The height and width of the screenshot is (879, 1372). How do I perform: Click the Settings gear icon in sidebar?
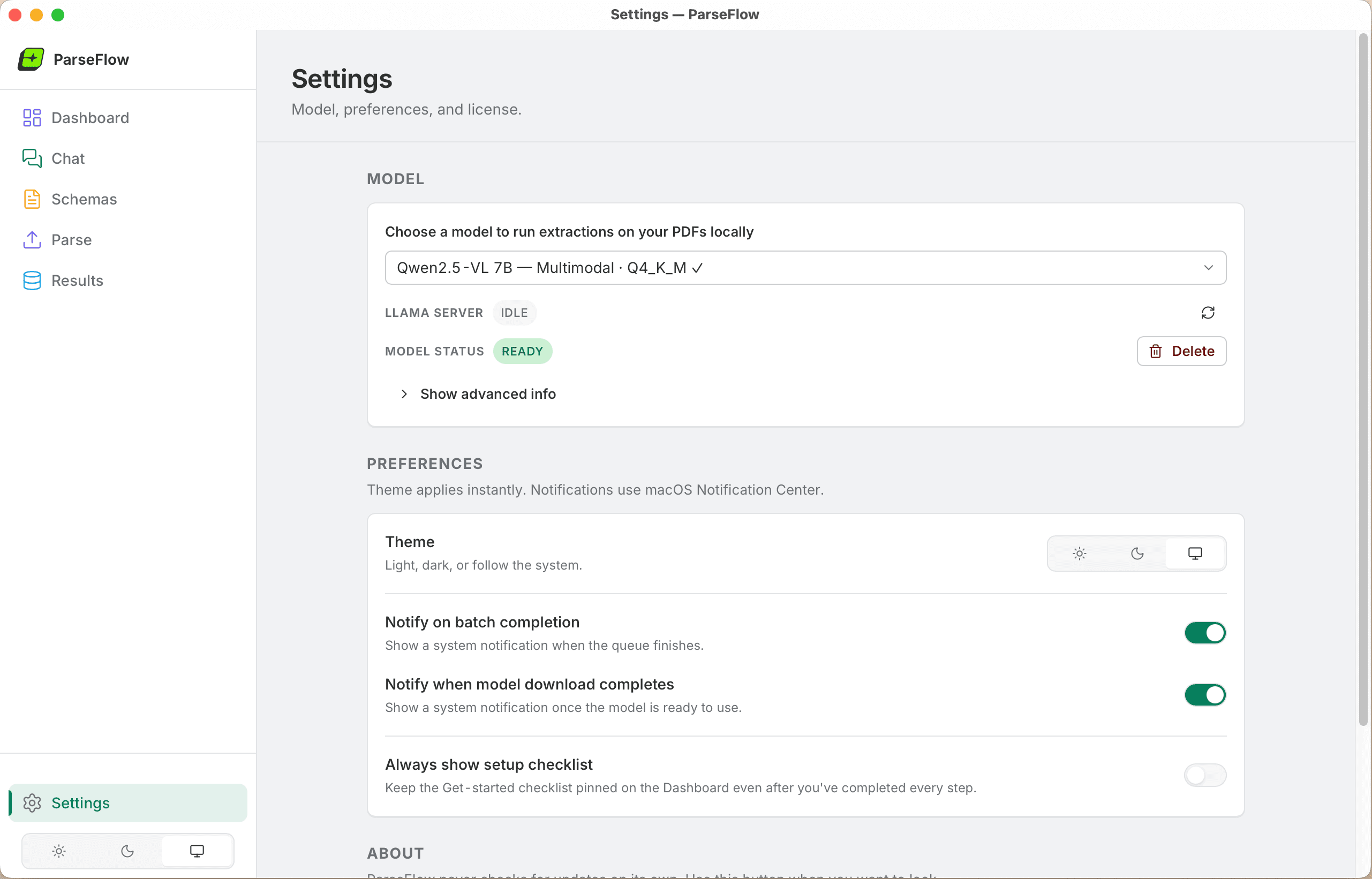[32, 802]
